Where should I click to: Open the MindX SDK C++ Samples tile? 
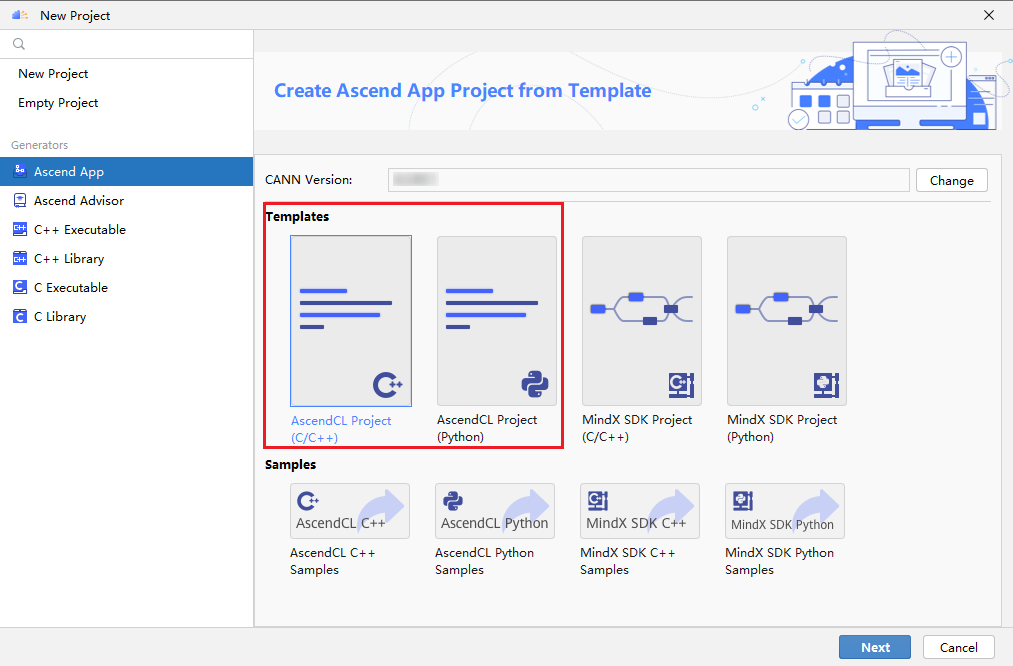(x=640, y=511)
